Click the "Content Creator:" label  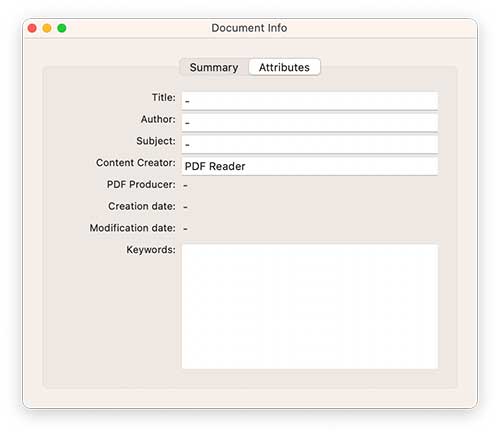pos(136,163)
